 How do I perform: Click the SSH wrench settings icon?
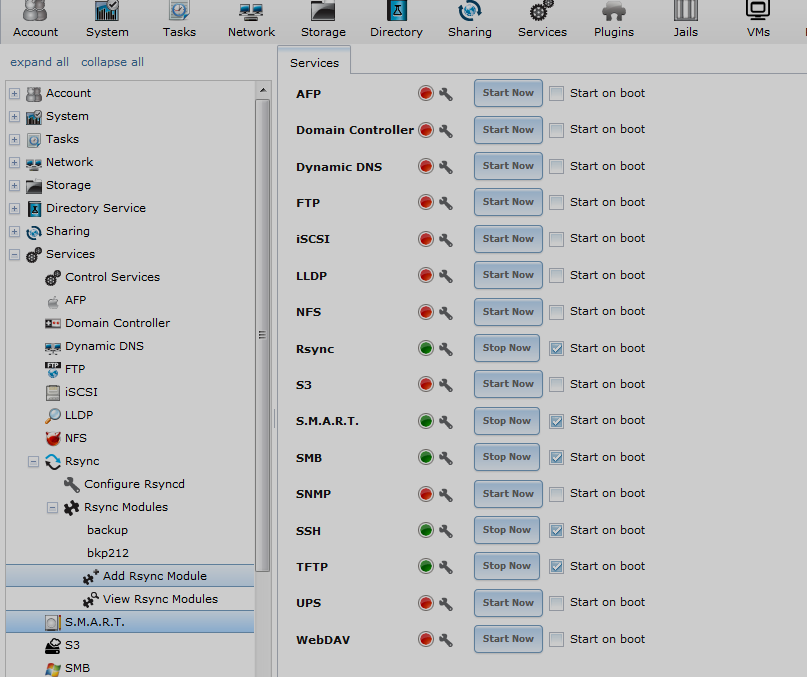[446, 531]
